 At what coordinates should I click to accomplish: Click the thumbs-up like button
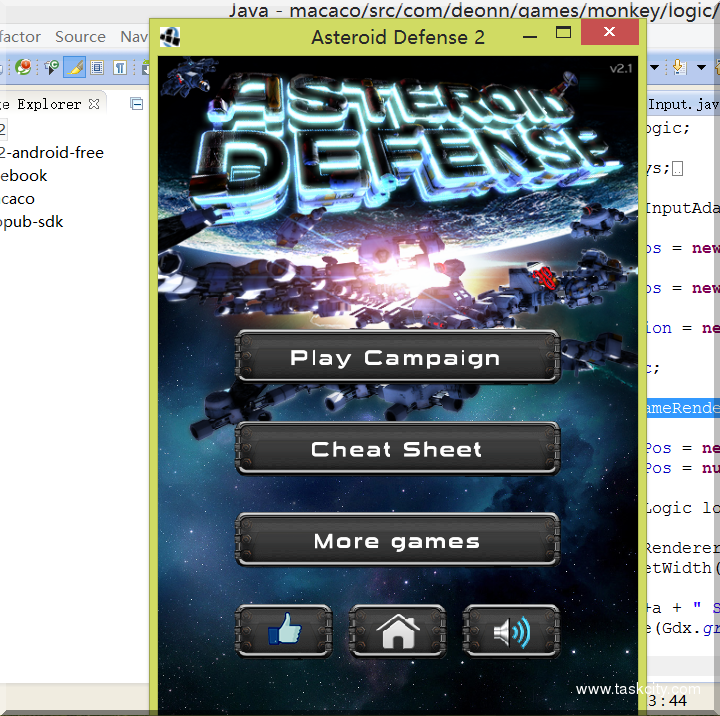point(283,631)
